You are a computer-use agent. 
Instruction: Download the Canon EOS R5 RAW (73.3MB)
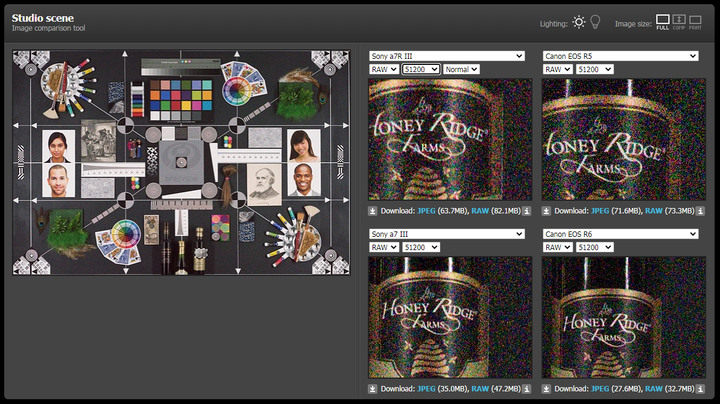pos(653,211)
